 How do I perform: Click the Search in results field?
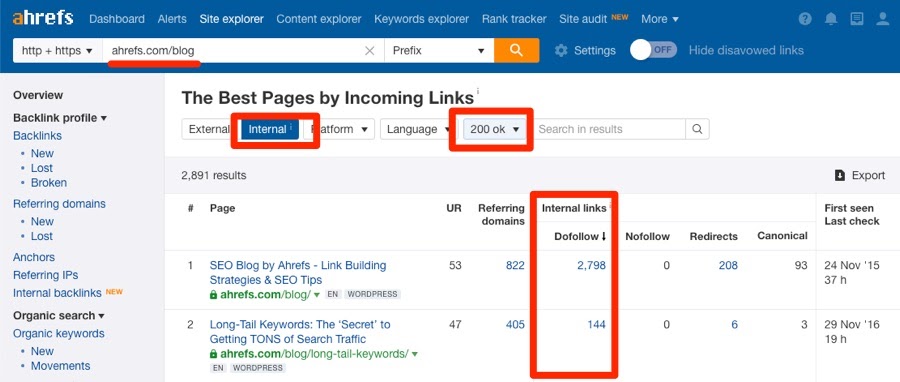point(608,129)
